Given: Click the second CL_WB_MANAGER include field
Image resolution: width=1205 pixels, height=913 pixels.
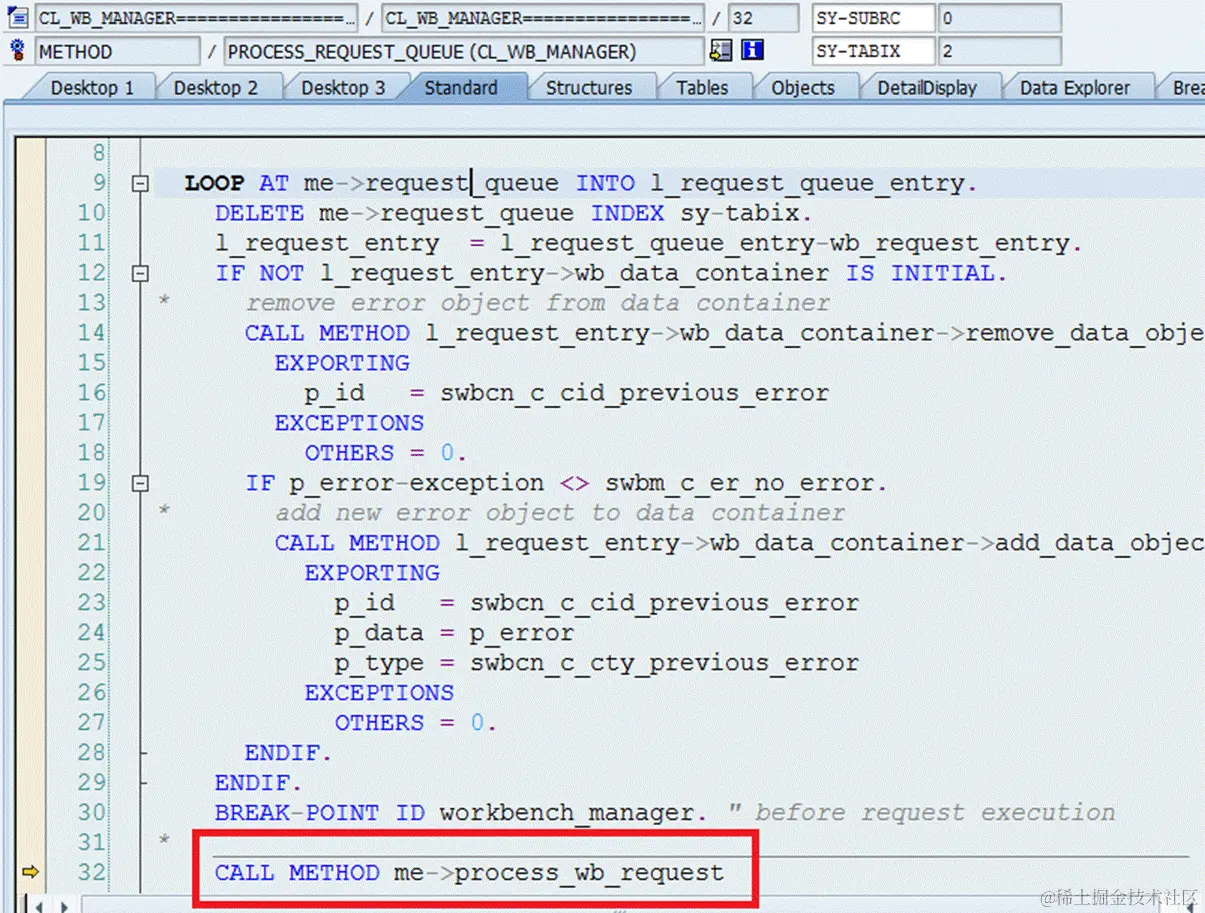Looking at the screenshot, I should click(x=543, y=18).
